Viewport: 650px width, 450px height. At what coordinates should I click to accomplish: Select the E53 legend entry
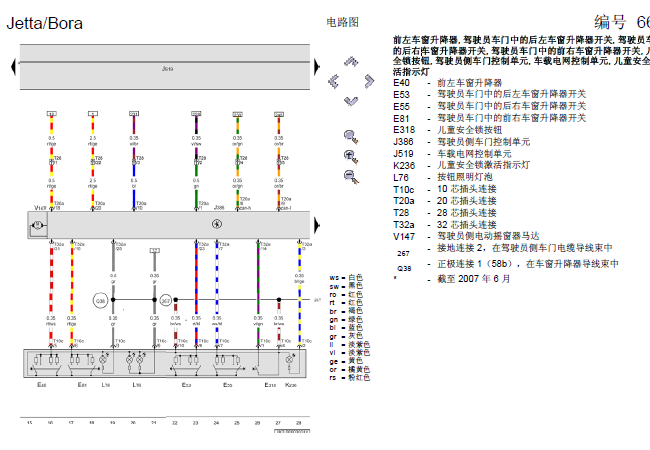[x=490, y=94]
